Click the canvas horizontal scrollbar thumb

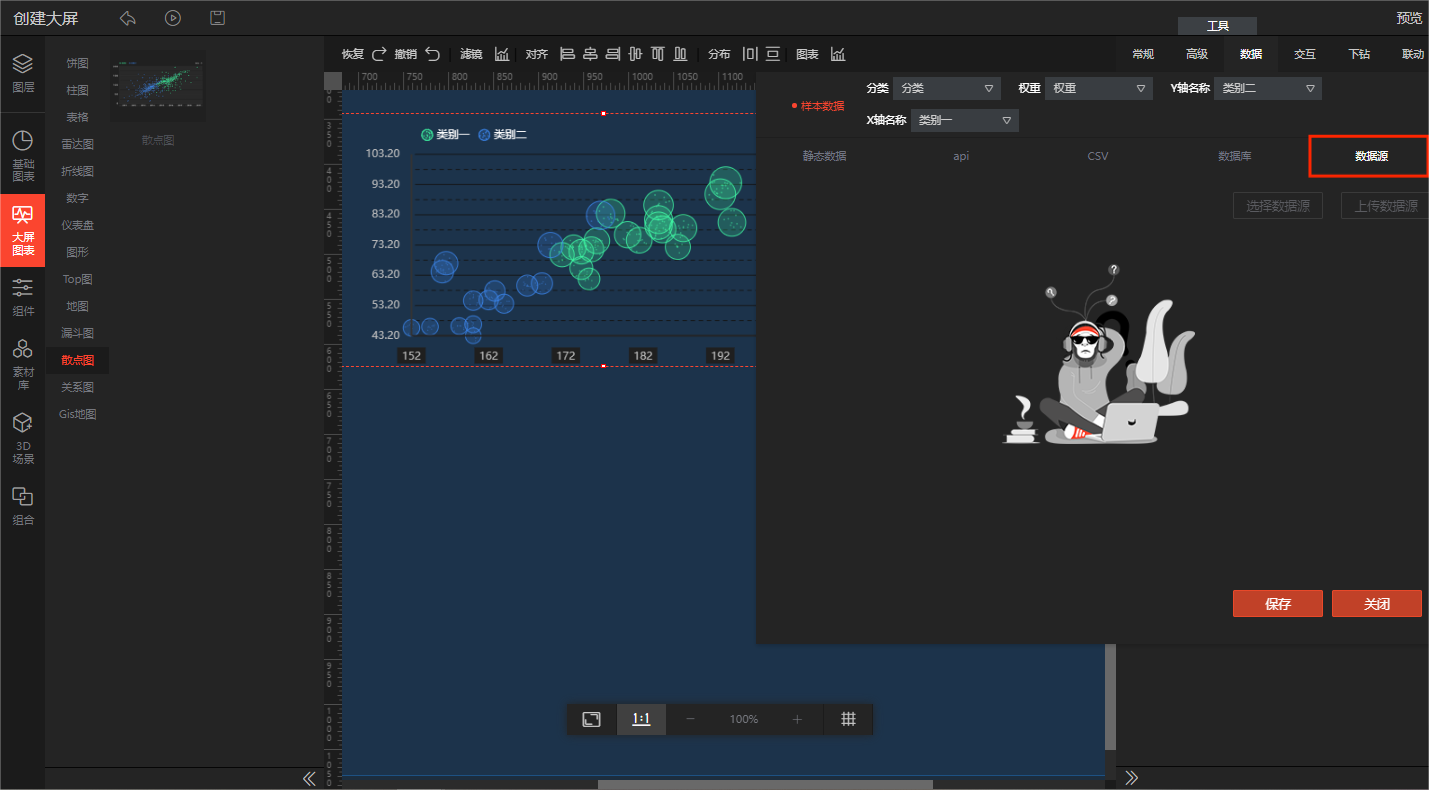[x=765, y=784]
